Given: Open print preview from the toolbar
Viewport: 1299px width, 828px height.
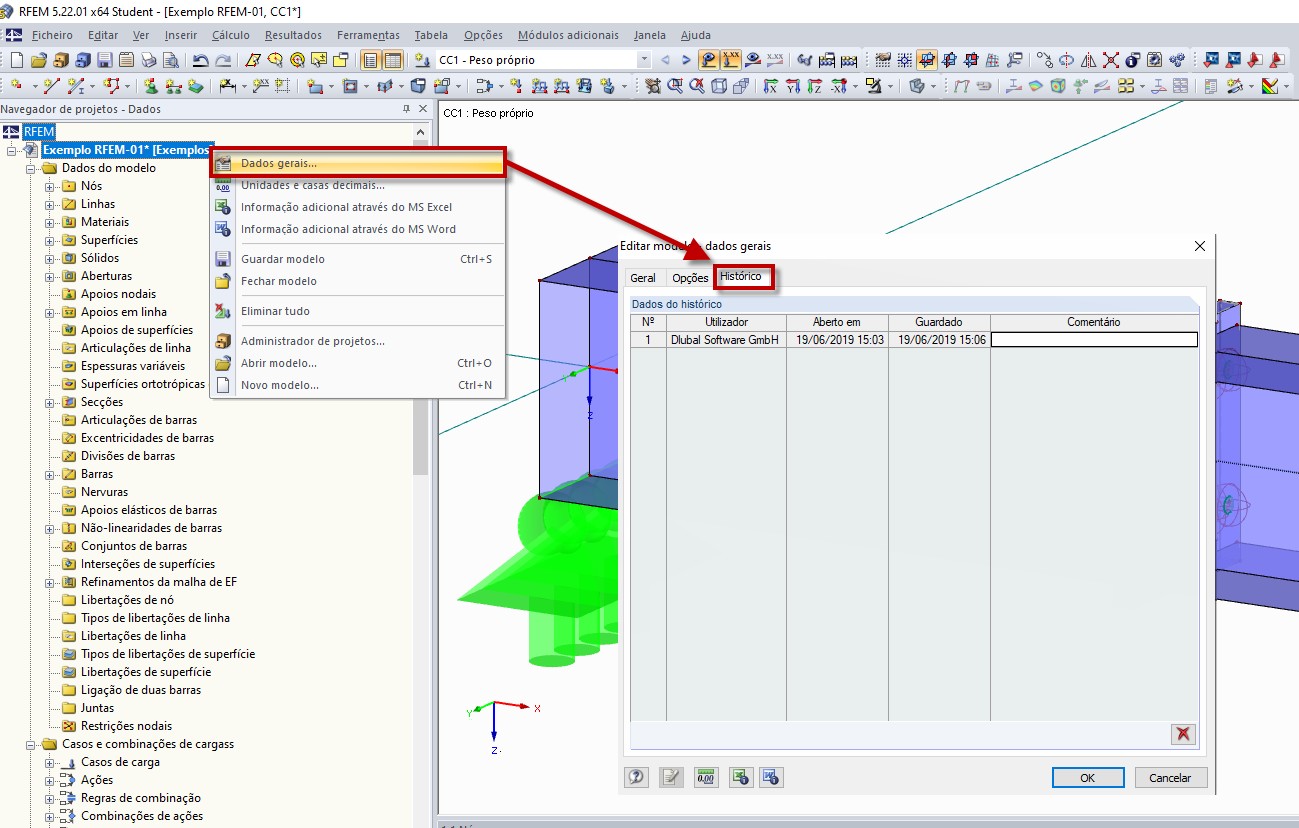Looking at the screenshot, I should [x=170, y=60].
